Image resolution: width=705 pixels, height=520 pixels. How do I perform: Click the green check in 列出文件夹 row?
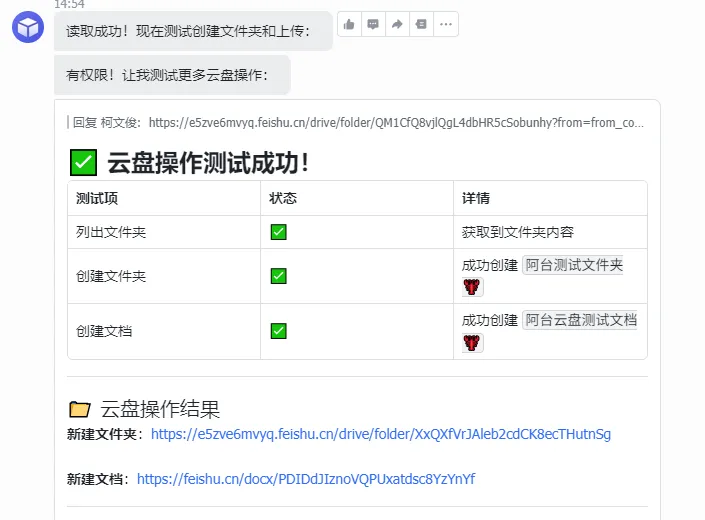[279, 232]
